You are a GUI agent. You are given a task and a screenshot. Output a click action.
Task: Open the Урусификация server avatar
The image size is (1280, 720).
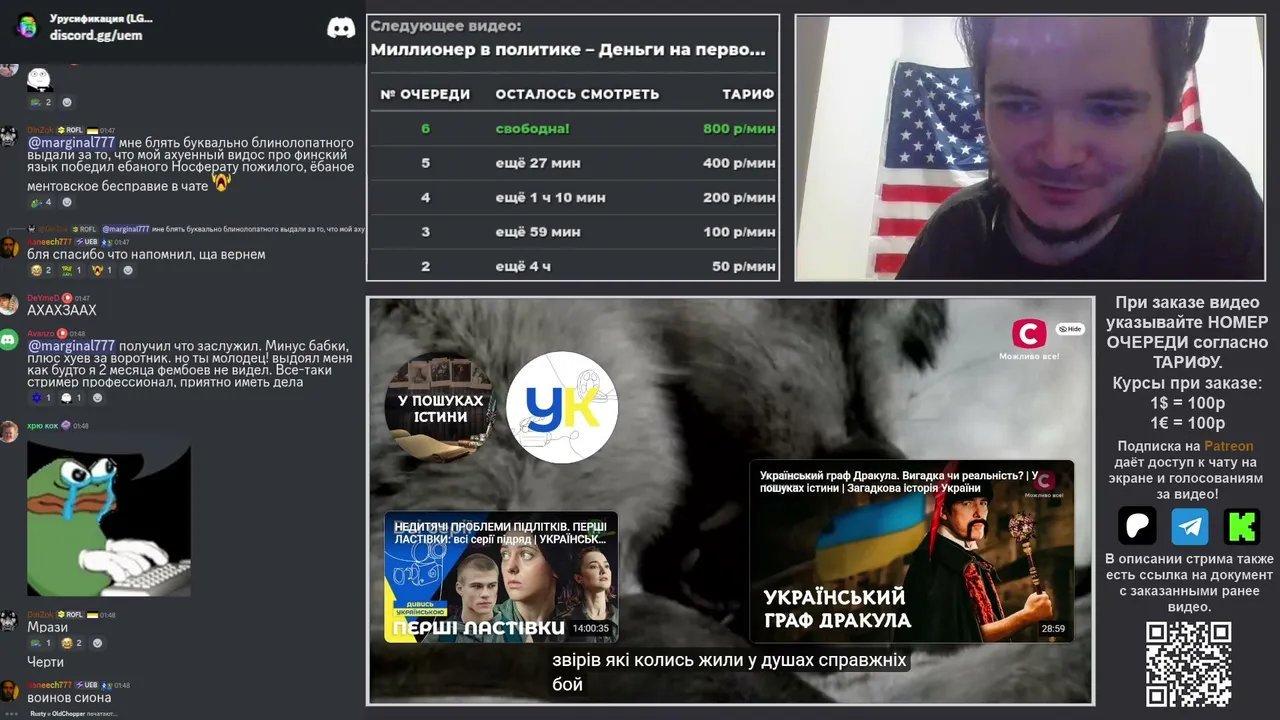[x=27, y=26]
